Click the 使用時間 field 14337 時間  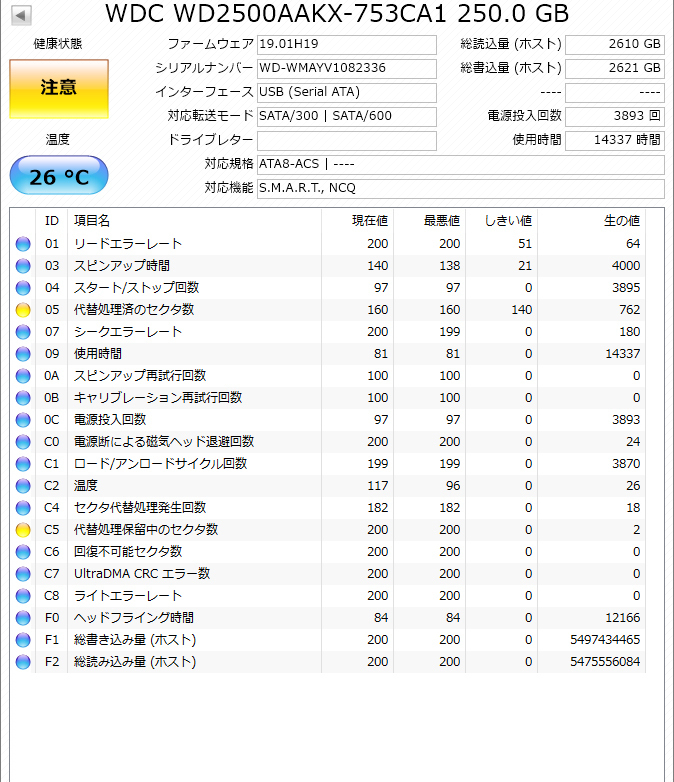click(x=615, y=140)
